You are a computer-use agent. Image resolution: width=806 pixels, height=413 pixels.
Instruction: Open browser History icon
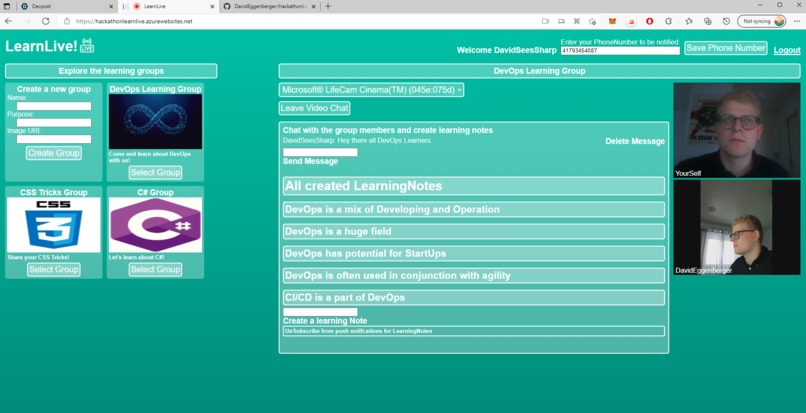click(726, 21)
